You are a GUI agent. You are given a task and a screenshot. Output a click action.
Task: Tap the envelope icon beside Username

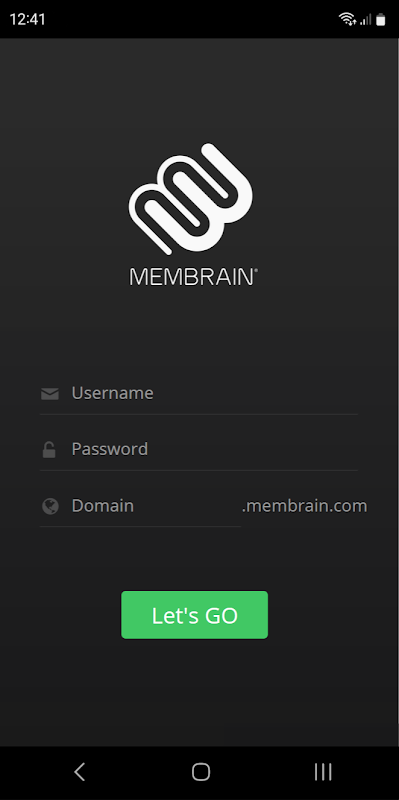point(49,393)
